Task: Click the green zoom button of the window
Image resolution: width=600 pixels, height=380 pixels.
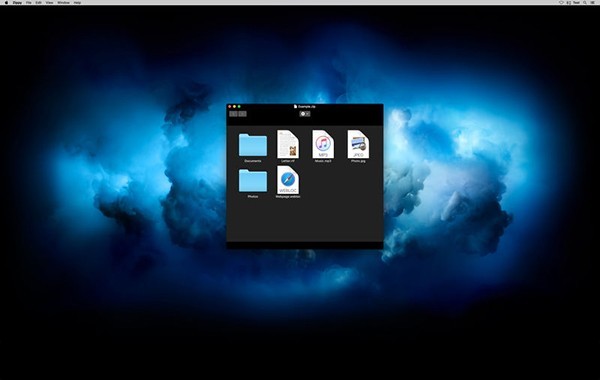Action: [x=239, y=106]
